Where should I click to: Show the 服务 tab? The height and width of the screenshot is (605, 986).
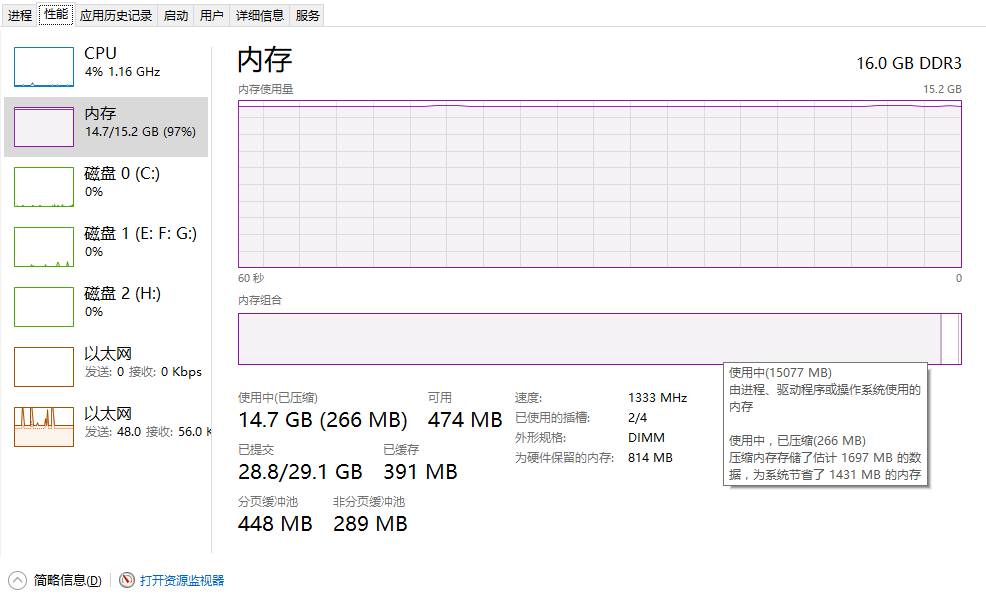[308, 15]
